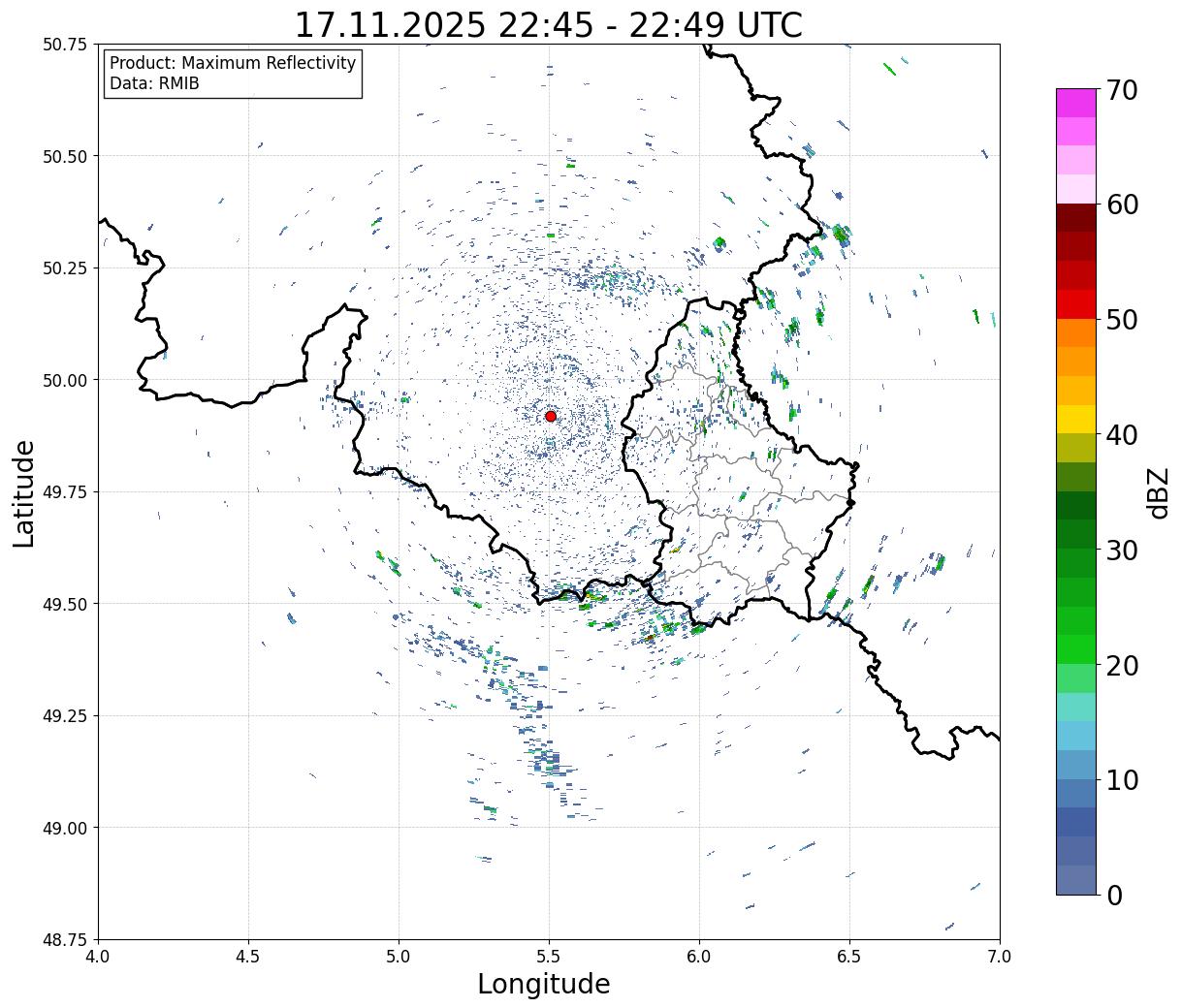Image resolution: width=1182 pixels, height=1008 pixels.
Task: Click the colorbar tick label 20
Action: pos(1121,665)
